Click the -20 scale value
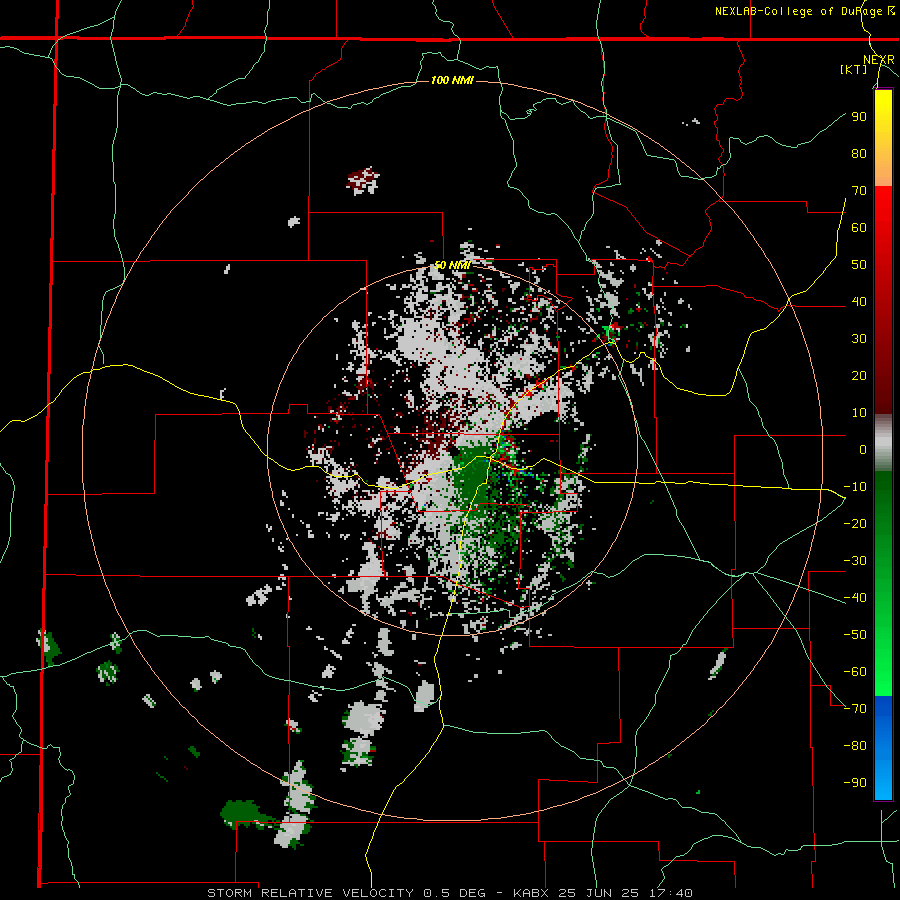The width and height of the screenshot is (900, 900). (855, 523)
